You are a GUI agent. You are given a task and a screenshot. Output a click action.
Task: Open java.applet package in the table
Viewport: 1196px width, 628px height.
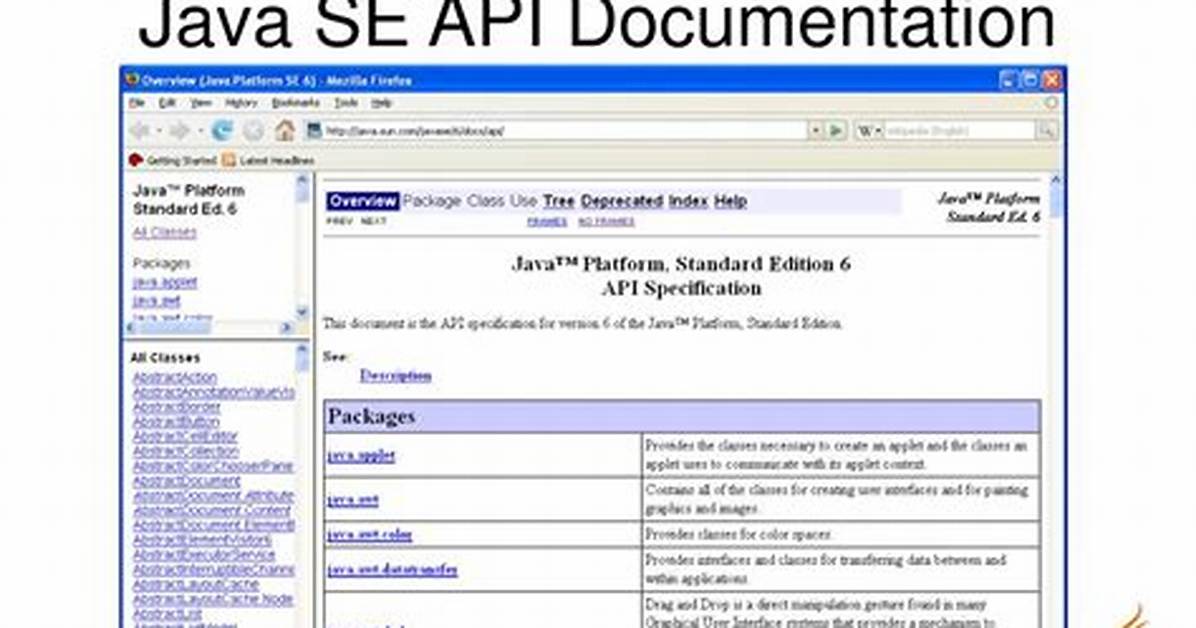(362, 456)
